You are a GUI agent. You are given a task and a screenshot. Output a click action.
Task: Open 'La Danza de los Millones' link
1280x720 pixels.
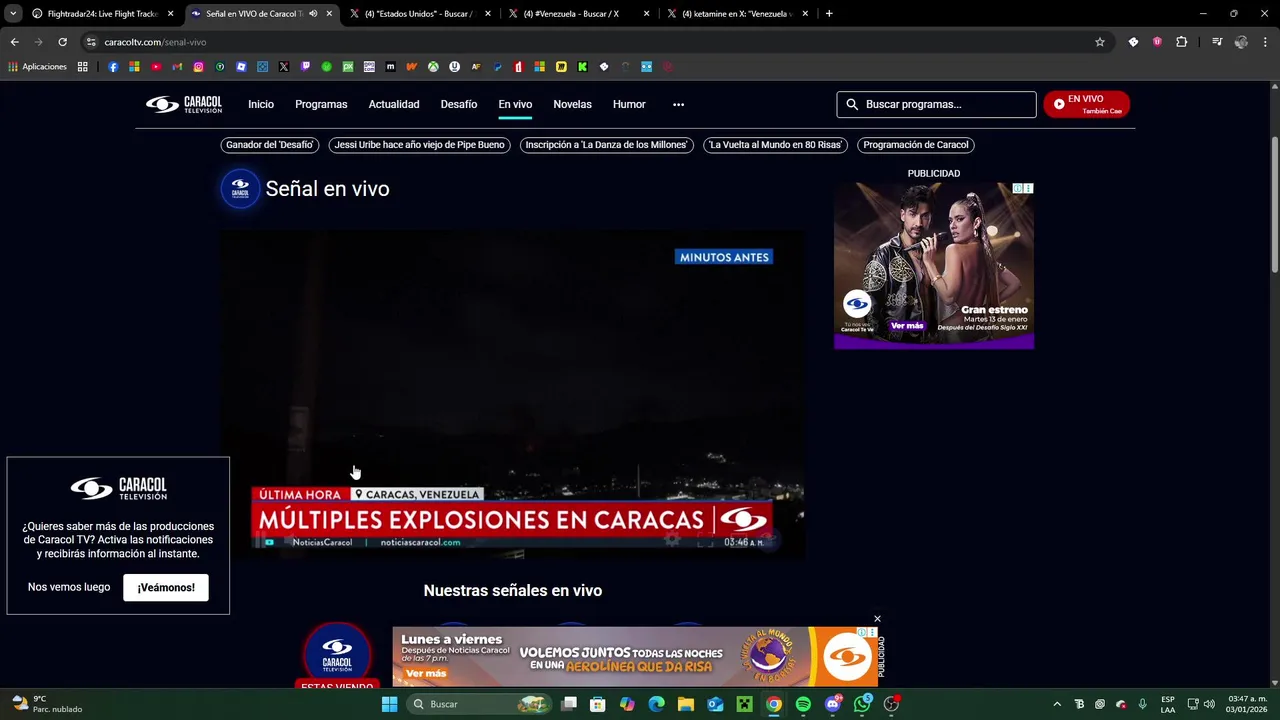click(x=606, y=145)
